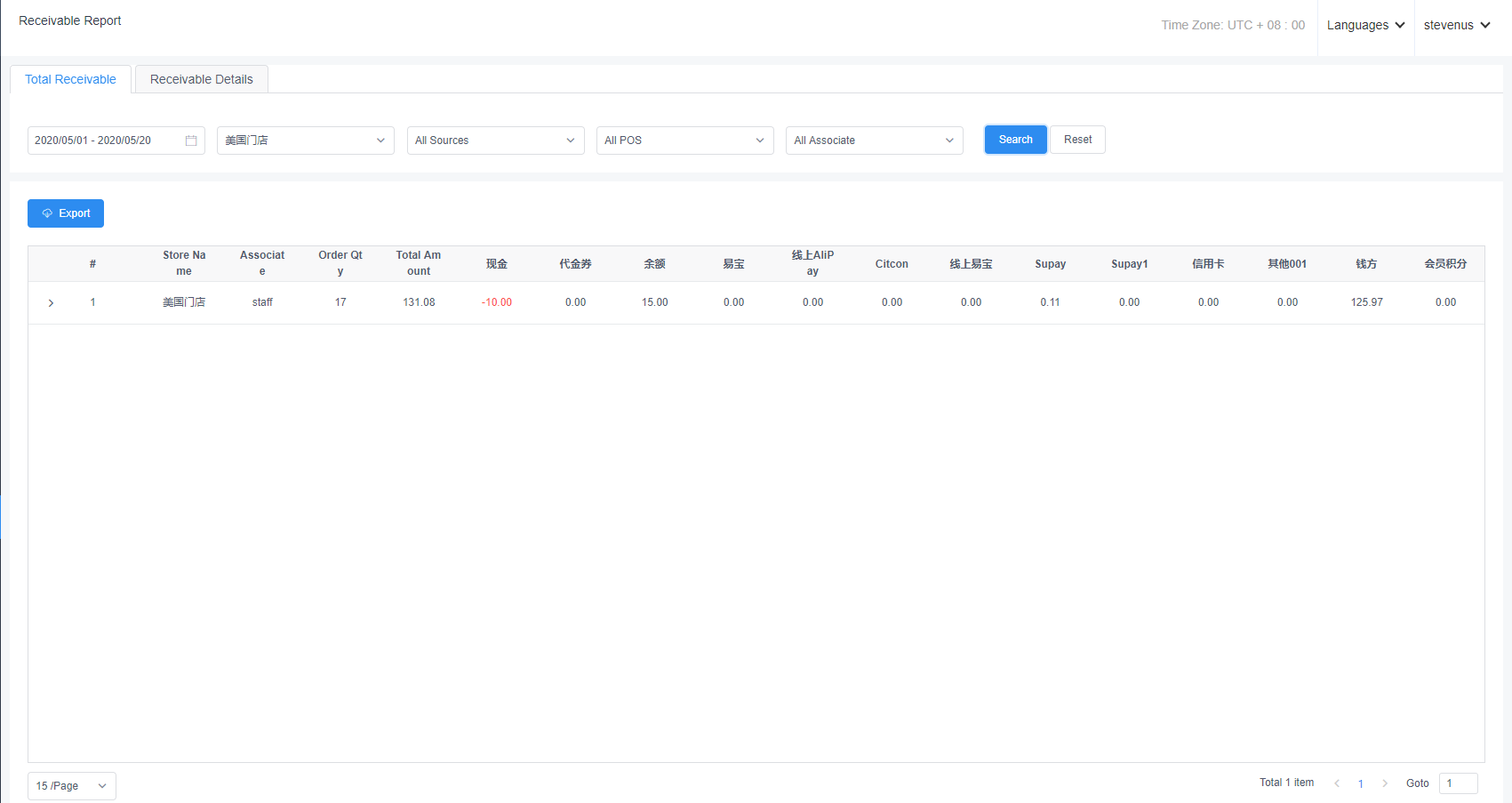Screen dimensions: 1512x803
Task: Click the Total Amount column header
Action: pos(419,263)
